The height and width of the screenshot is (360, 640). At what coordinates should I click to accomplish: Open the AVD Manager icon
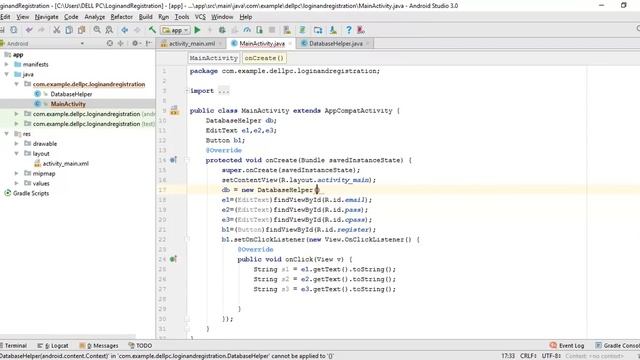pos(287,30)
